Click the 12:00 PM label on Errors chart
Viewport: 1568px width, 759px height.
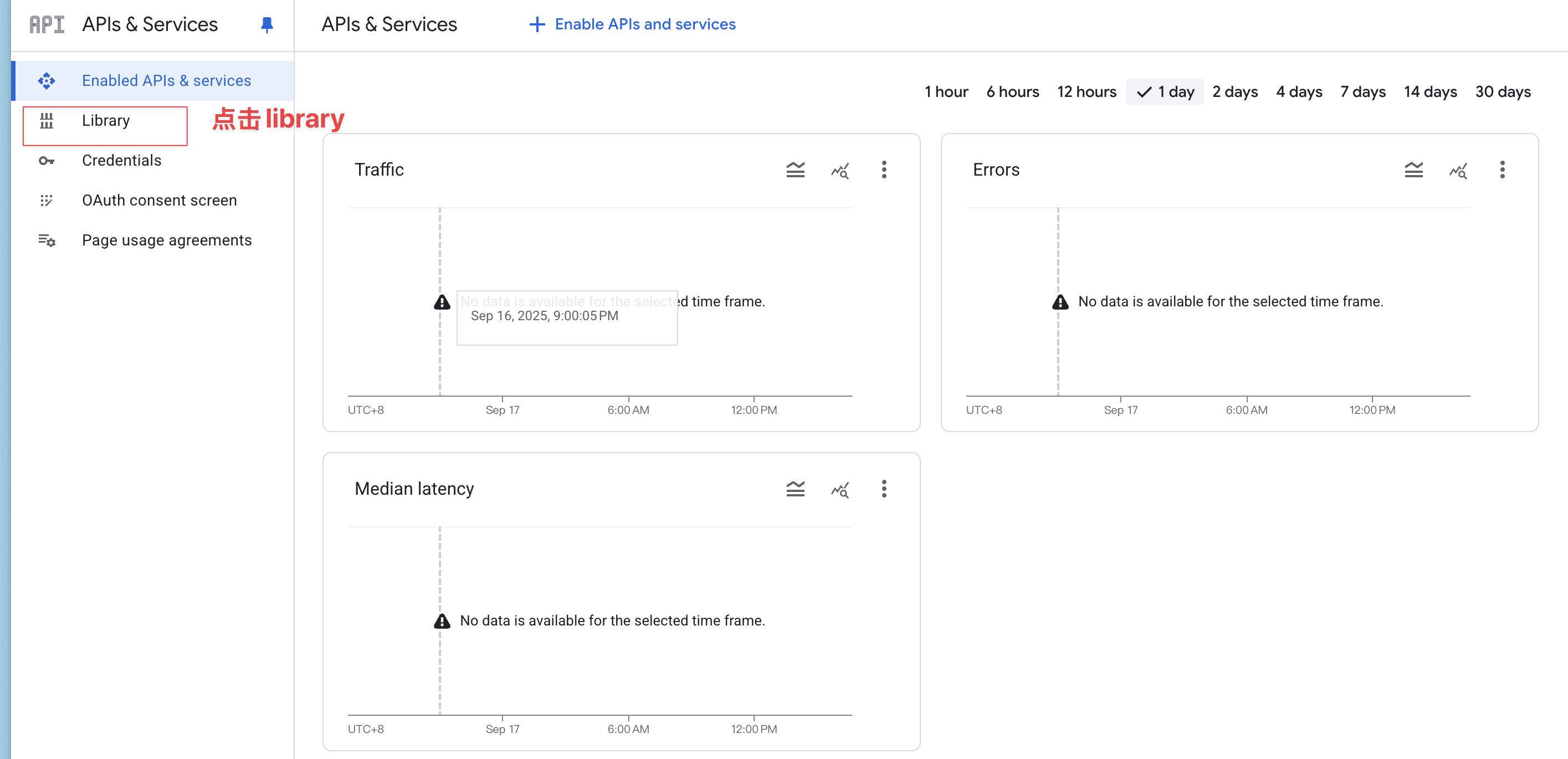pyautogui.click(x=1372, y=410)
